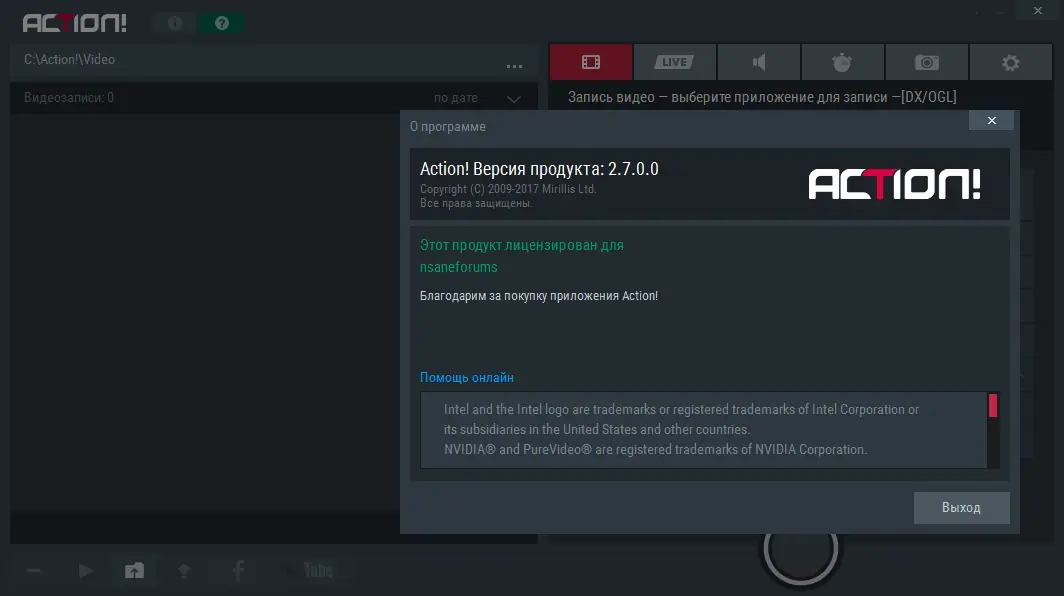
Task: Expand the 'по дате' sort dropdown
Action: click(514, 99)
